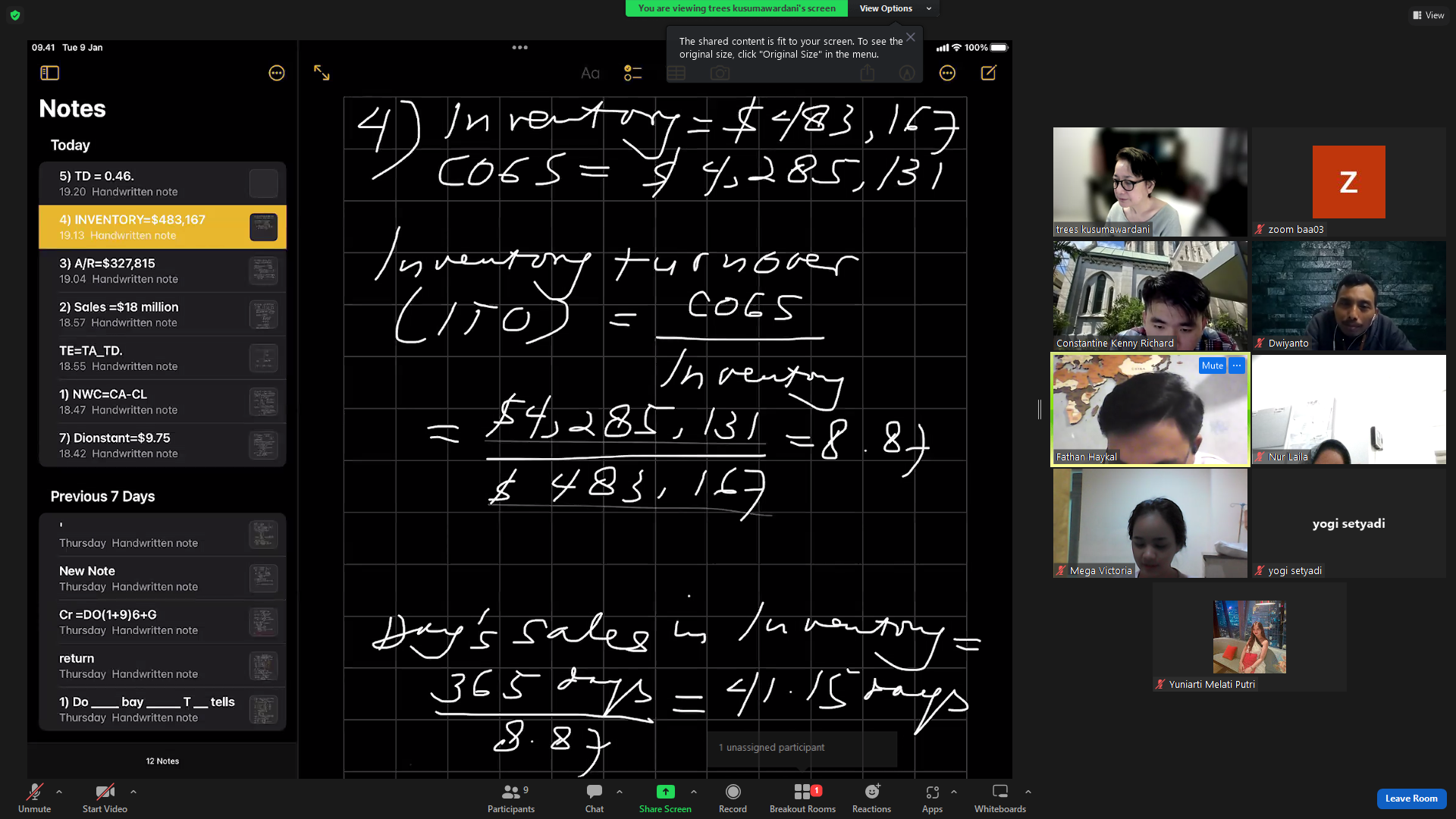
Task: Open the Participants panel
Action: pos(511,798)
